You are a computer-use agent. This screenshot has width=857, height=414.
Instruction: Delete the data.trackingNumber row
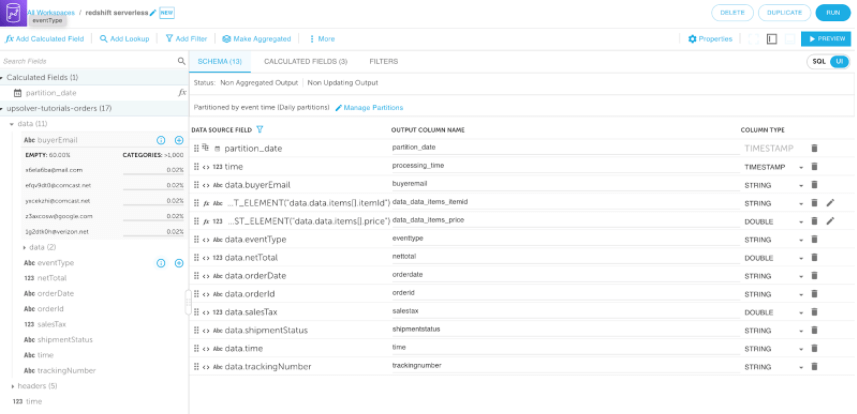tap(814, 366)
